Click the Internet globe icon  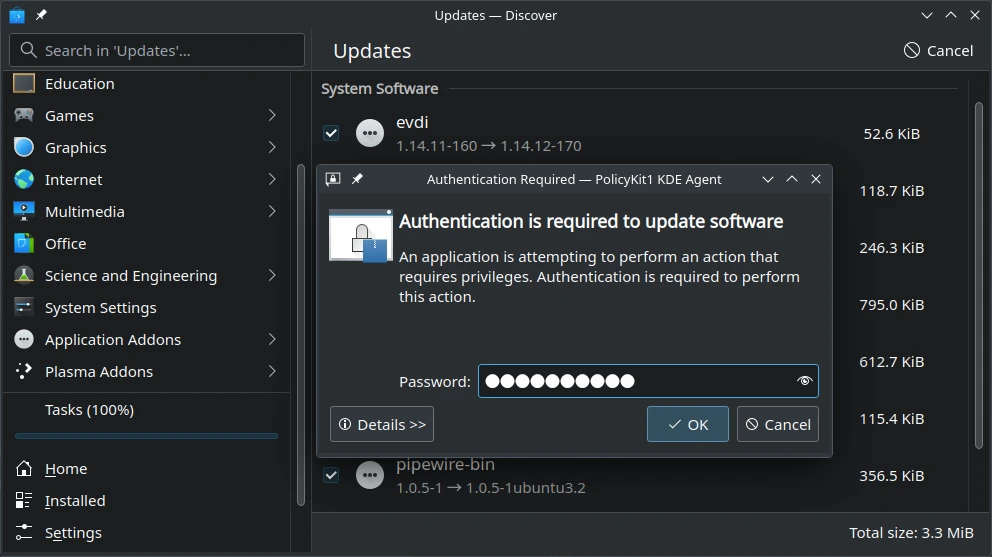pyautogui.click(x=24, y=180)
